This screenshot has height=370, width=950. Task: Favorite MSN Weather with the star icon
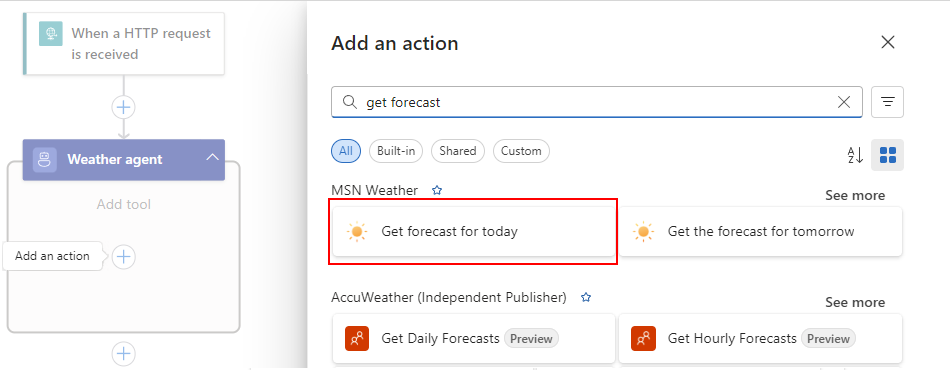pyautogui.click(x=437, y=190)
